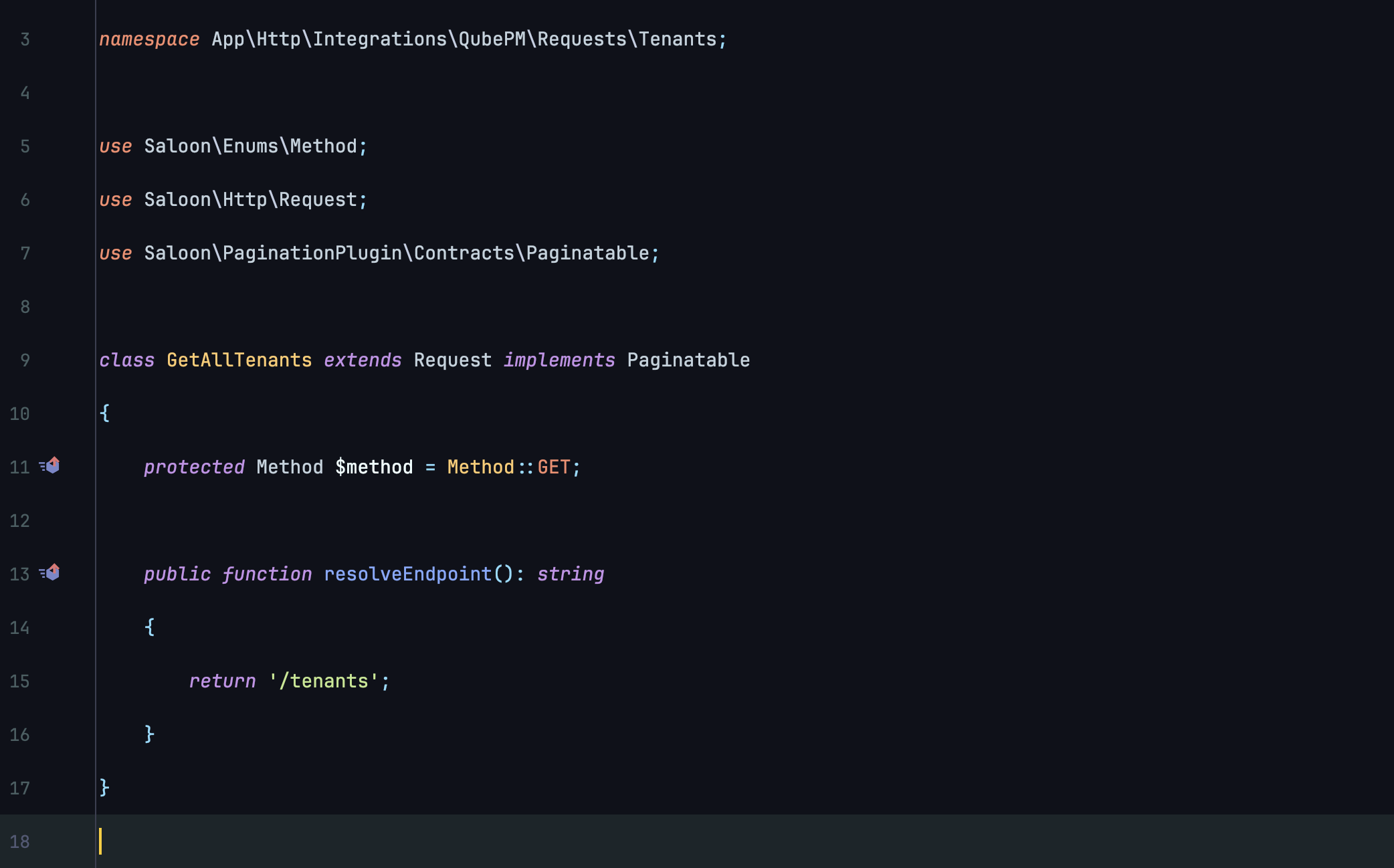Viewport: 1394px width, 868px height.
Task: Click the Request parent class after extends
Action: (x=452, y=360)
